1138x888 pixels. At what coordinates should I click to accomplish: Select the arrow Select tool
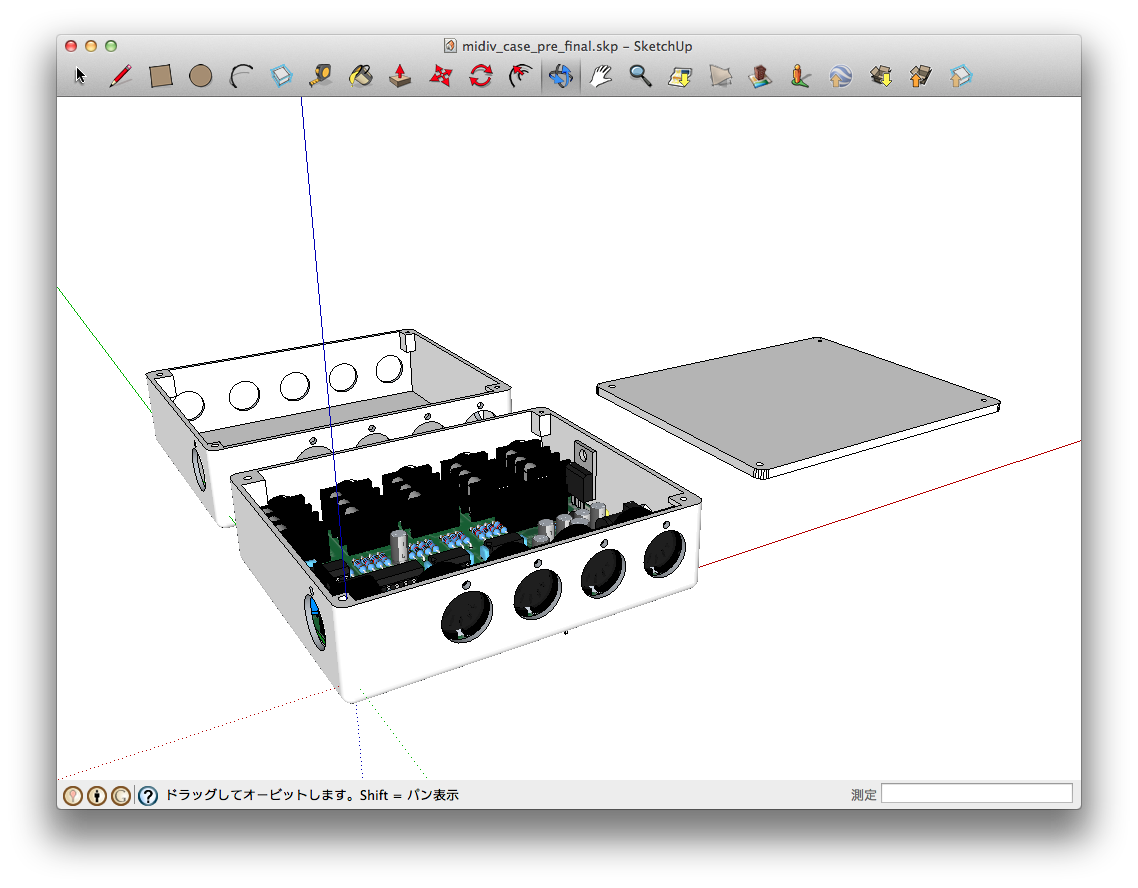pos(81,76)
